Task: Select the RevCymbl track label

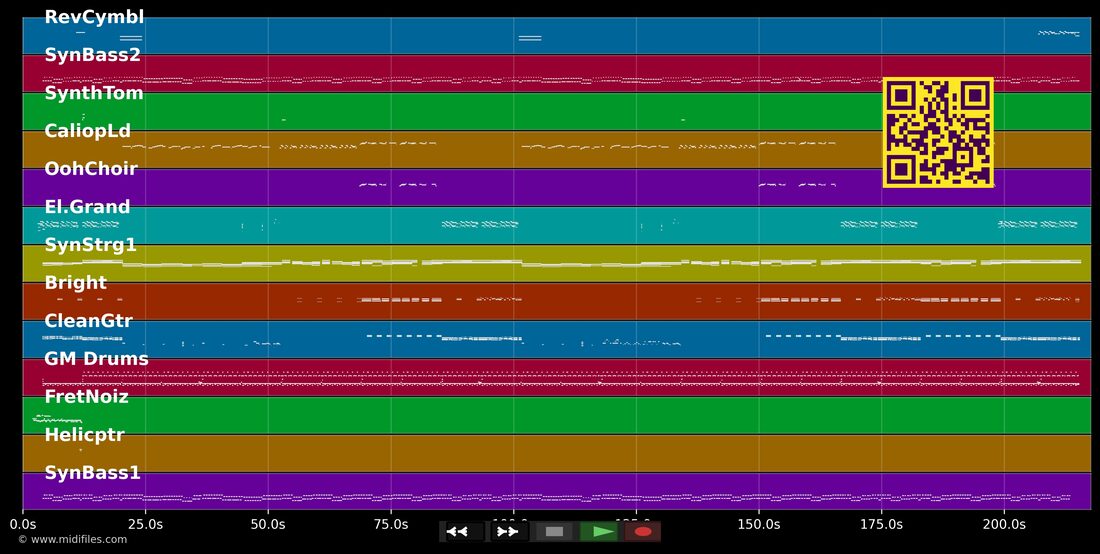Action: [x=94, y=18]
